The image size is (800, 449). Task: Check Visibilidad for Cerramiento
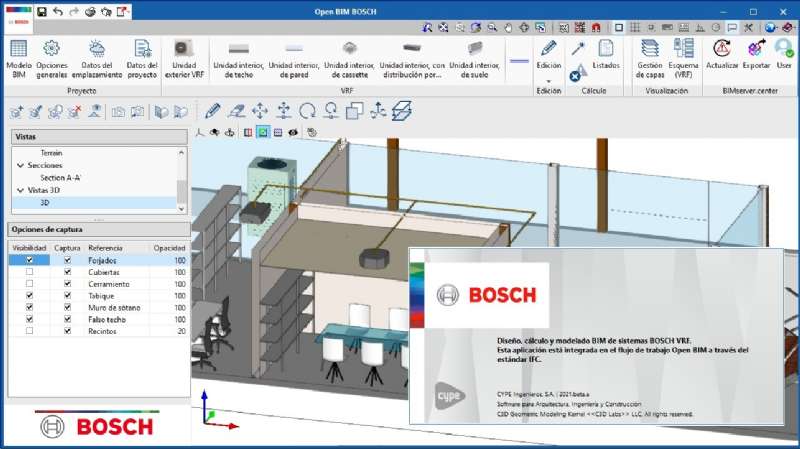[29, 284]
